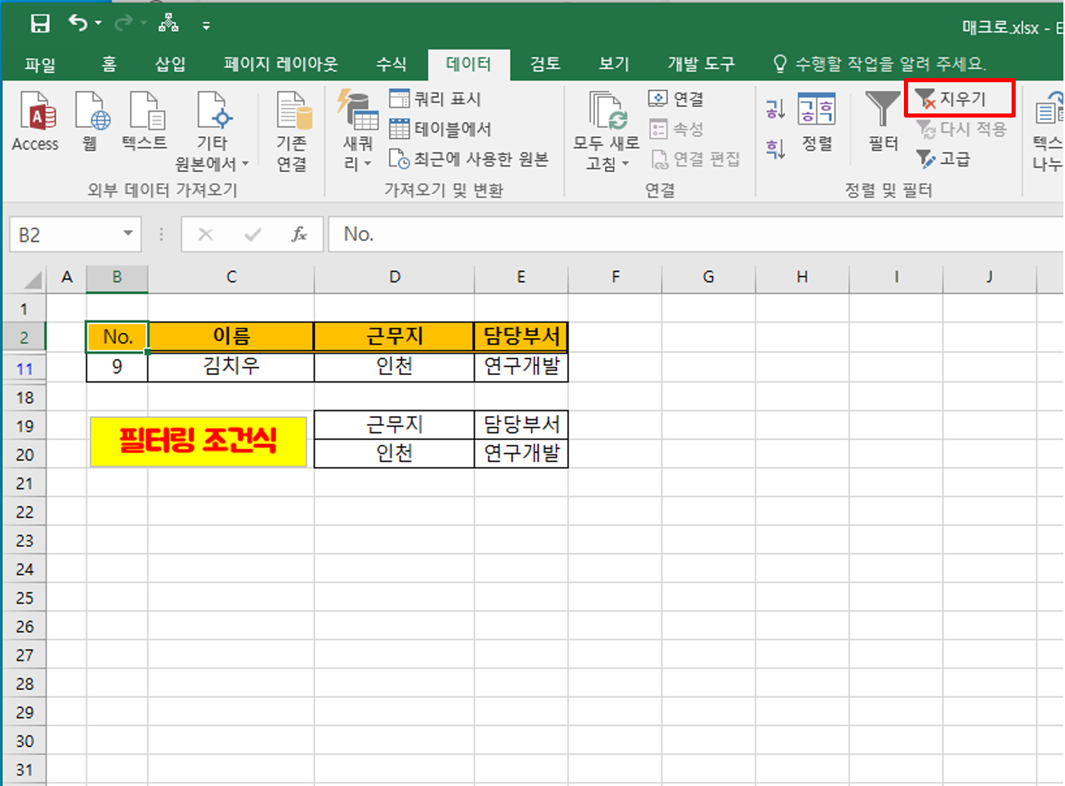Select row 20 header
Viewport: 1065px width, 786px height.
pos(24,454)
